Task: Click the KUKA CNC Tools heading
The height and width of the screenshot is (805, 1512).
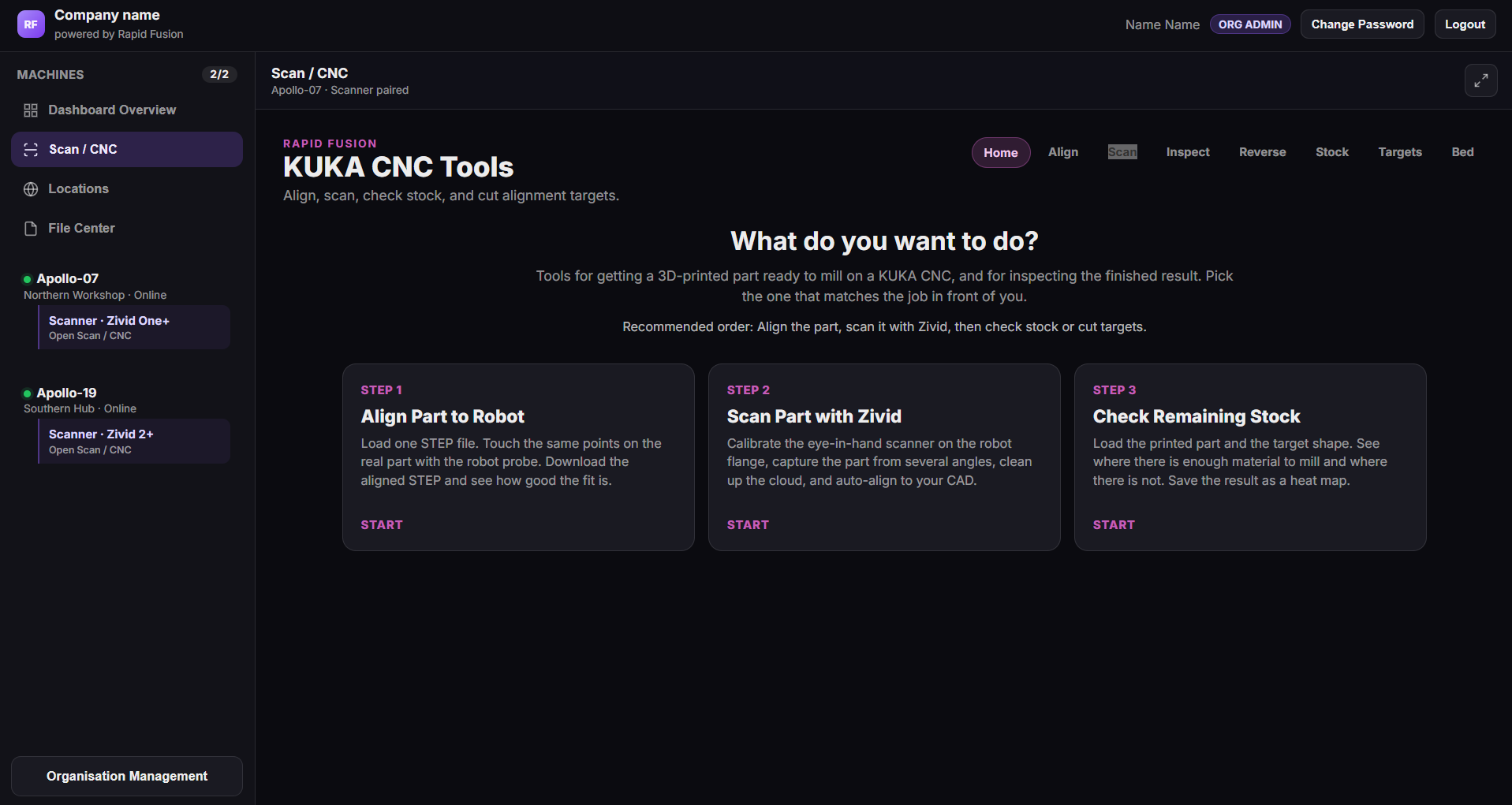Action: tap(398, 168)
